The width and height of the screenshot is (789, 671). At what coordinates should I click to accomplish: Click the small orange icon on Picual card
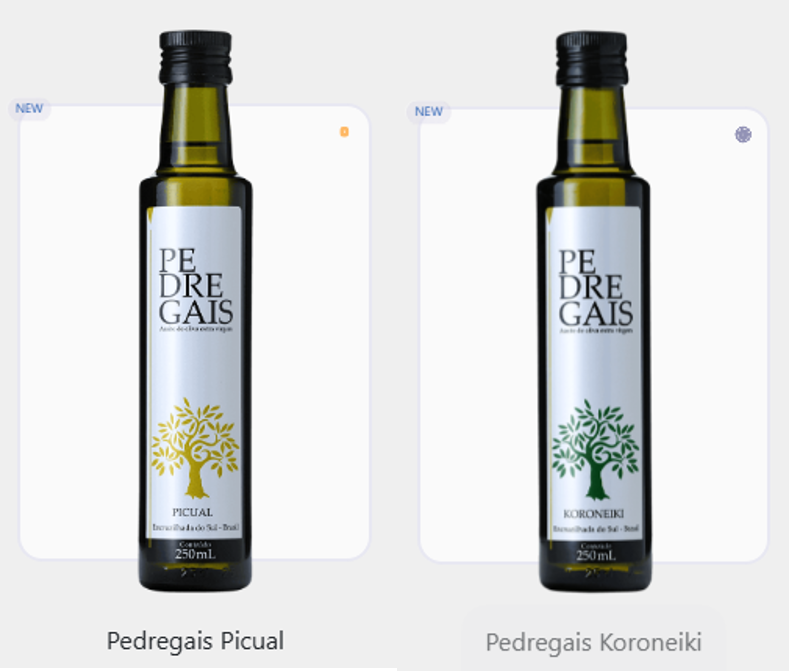coord(344,132)
